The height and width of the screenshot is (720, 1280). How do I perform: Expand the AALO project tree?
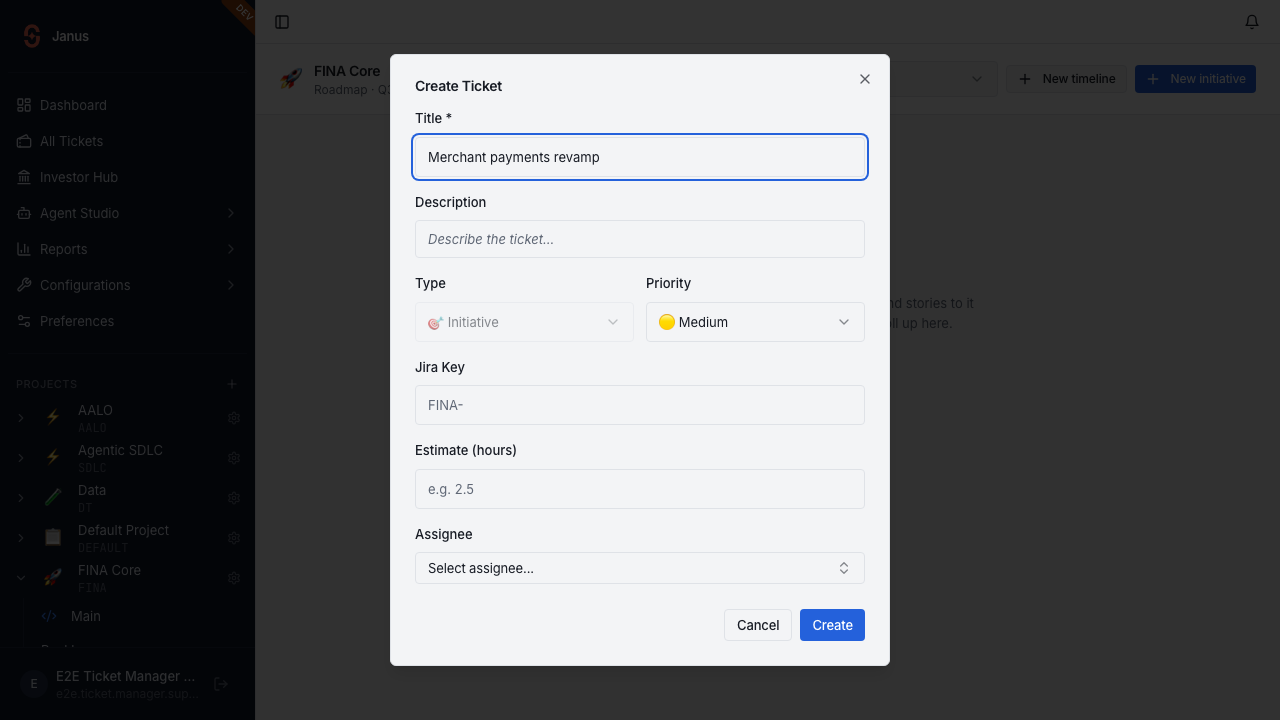[x=21, y=418]
